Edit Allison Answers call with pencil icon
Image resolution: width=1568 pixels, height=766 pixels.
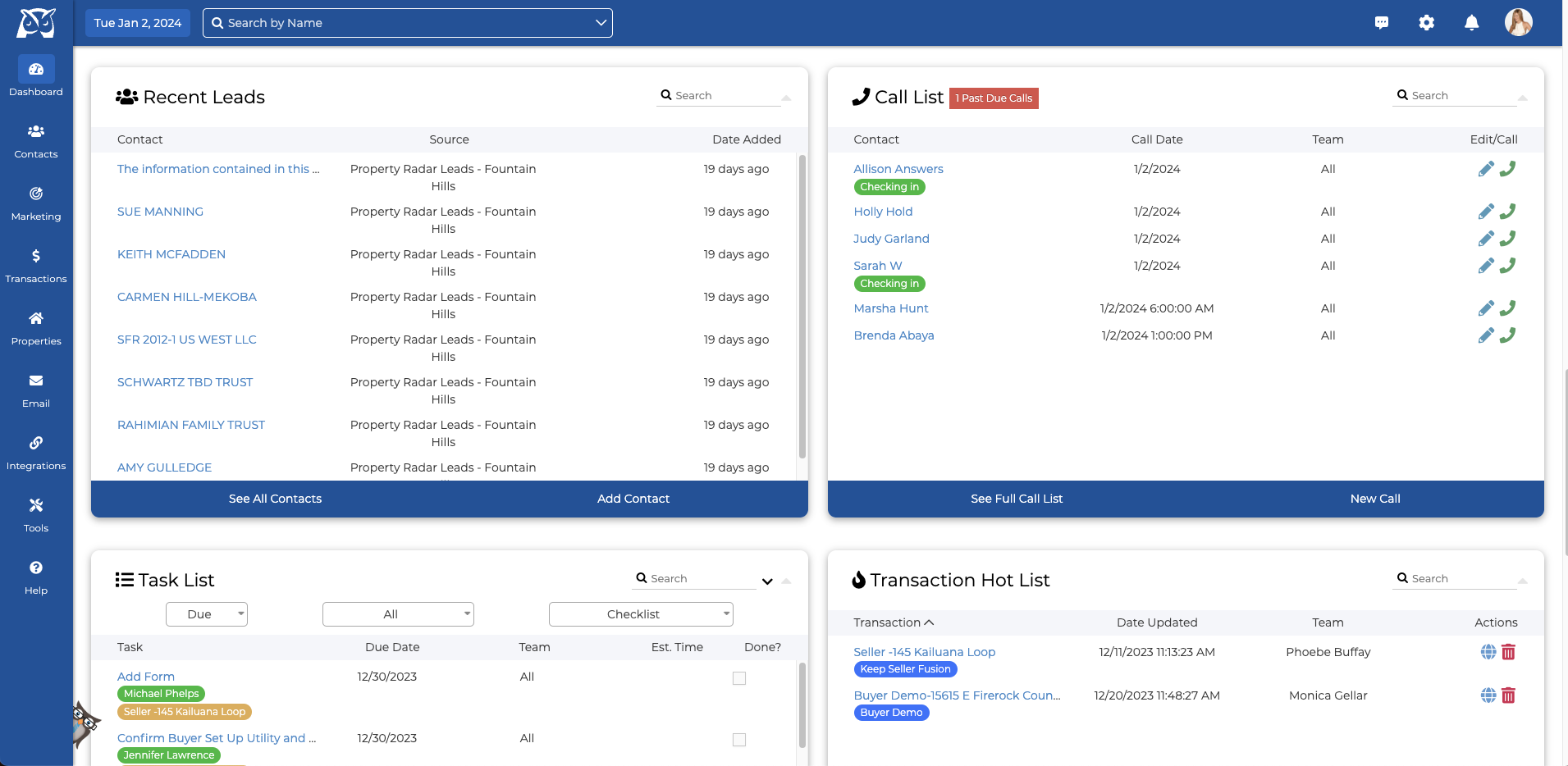pos(1487,169)
